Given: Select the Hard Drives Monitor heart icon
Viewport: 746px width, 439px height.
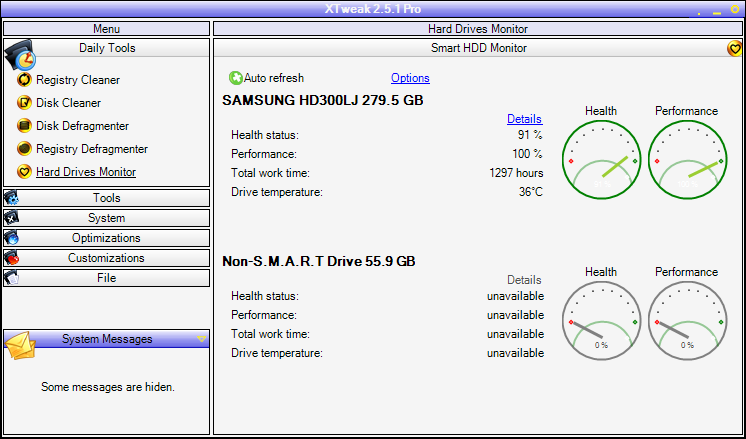Looking at the screenshot, I should click(x=24, y=172).
